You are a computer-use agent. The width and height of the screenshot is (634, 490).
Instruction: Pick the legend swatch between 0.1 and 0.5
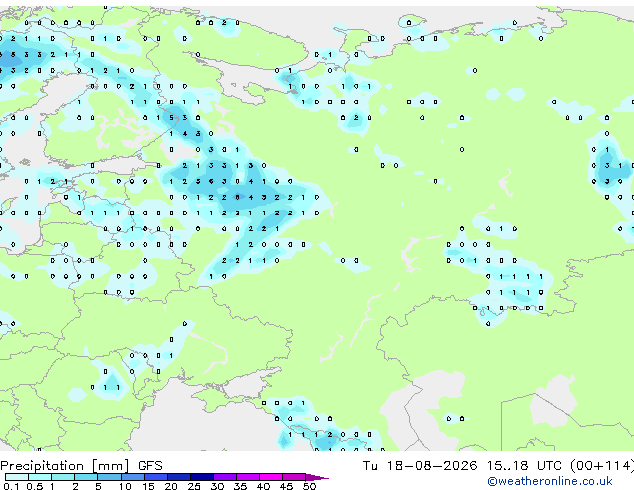tap(17, 477)
